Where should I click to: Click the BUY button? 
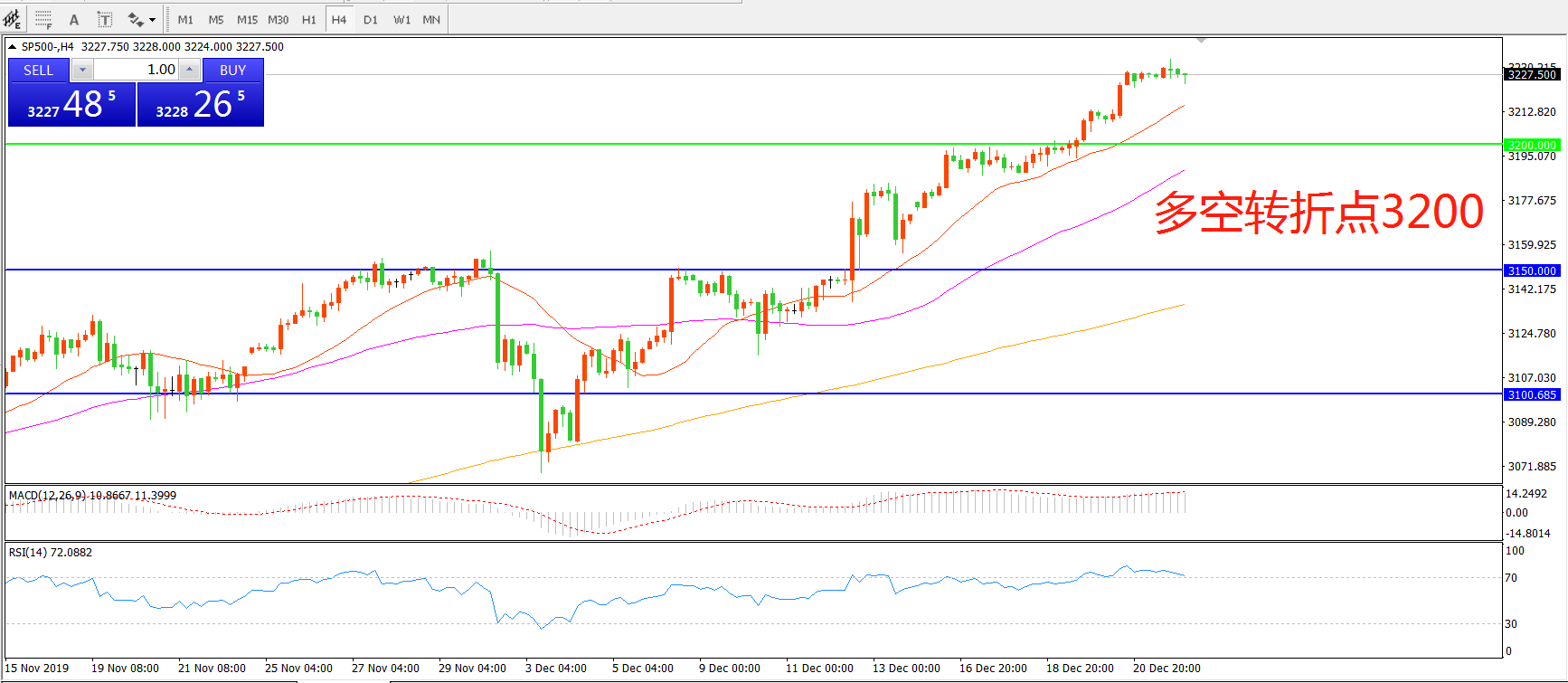click(x=232, y=70)
